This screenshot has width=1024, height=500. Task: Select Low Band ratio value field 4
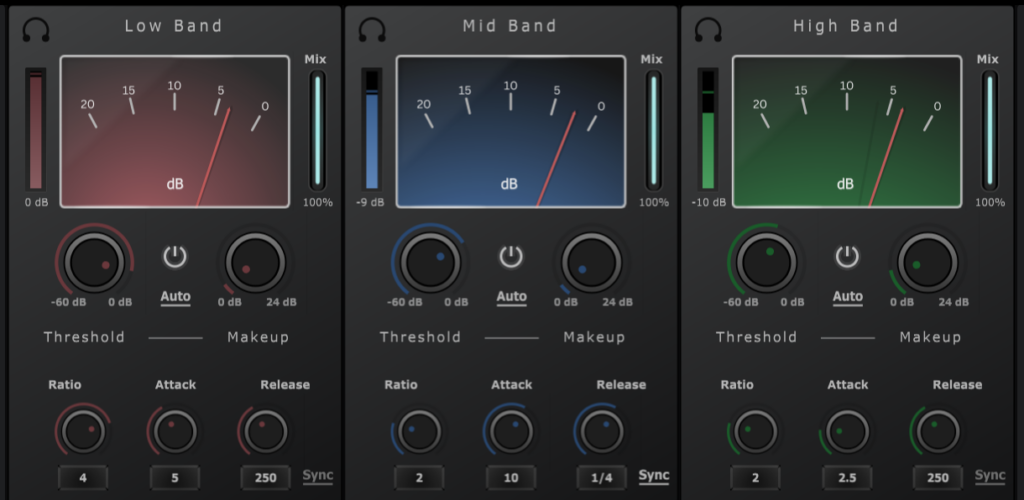click(83, 478)
